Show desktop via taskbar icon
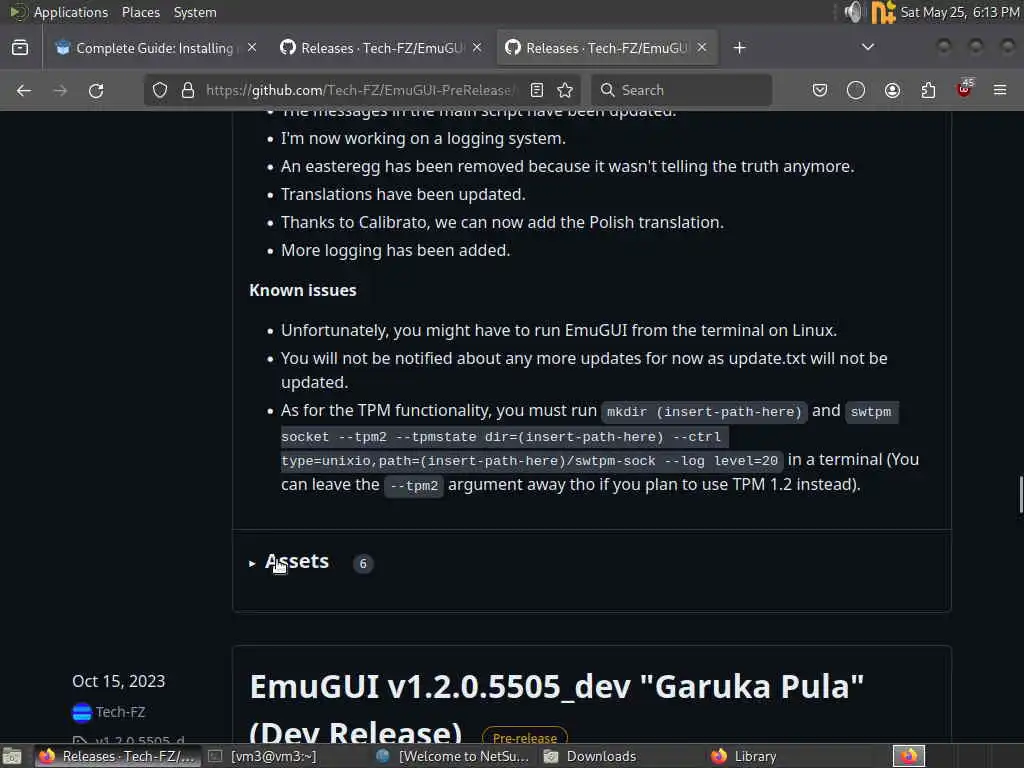The height and width of the screenshot is (768, 1024). pyautogui.click(x=12, y=756)
